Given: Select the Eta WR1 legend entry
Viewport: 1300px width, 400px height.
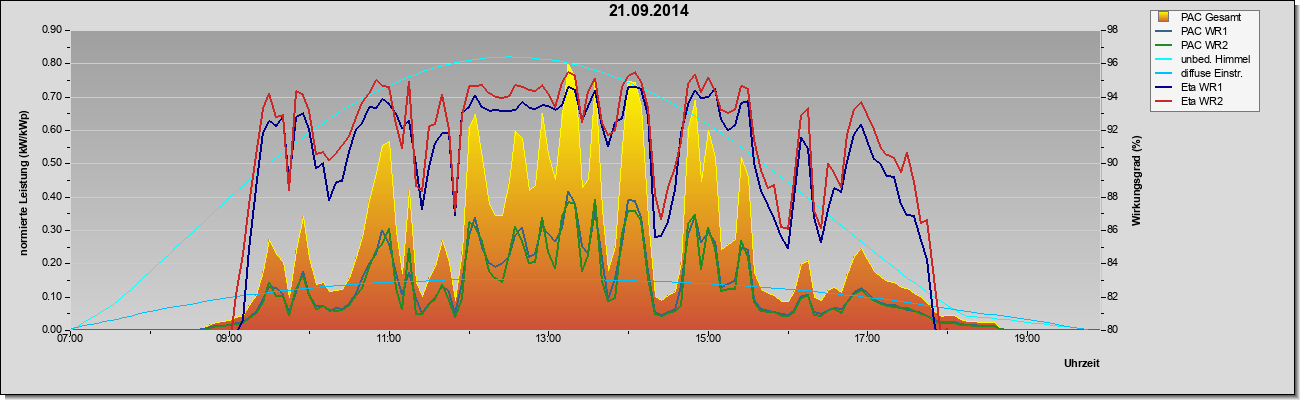Looking at the screenshot, I should tap(1203, 87).
